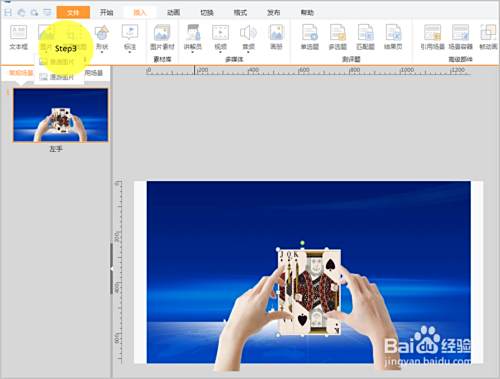Image resolution: width=500 pixels, height=379 pixels.
Task: Choose the lower item in picture dropdown list
Action: coord(59,77)
